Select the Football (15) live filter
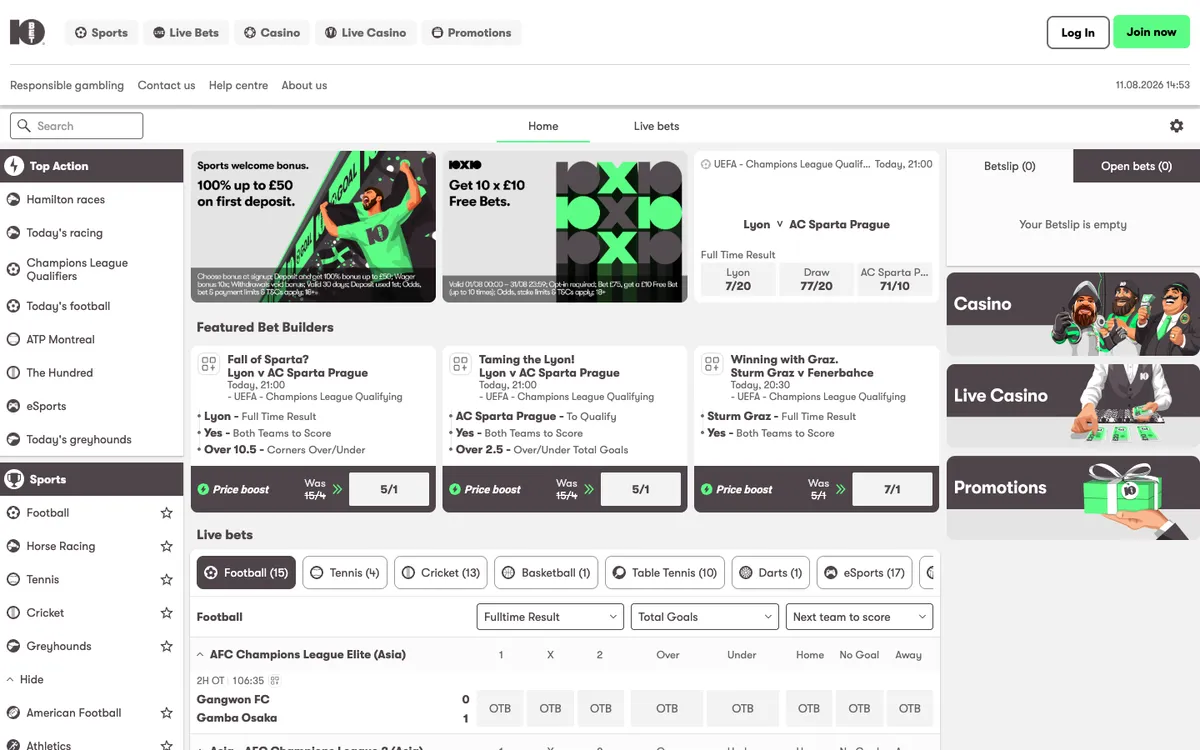Image resolution: width=1200 pixels, height=750 pixels. (x=246, y=573)
